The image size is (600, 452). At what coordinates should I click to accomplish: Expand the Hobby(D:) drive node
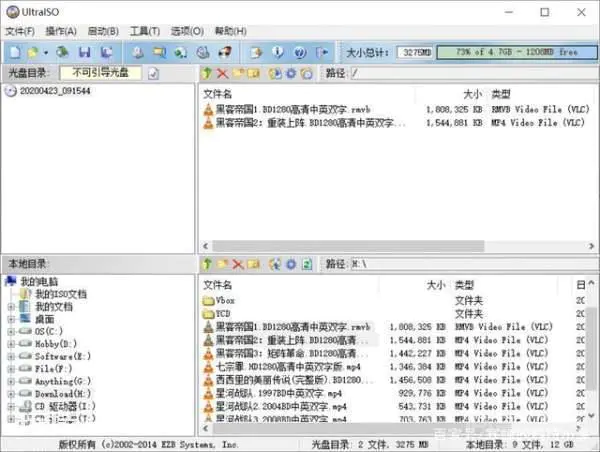pyautogui.click(x=11, y=344)
